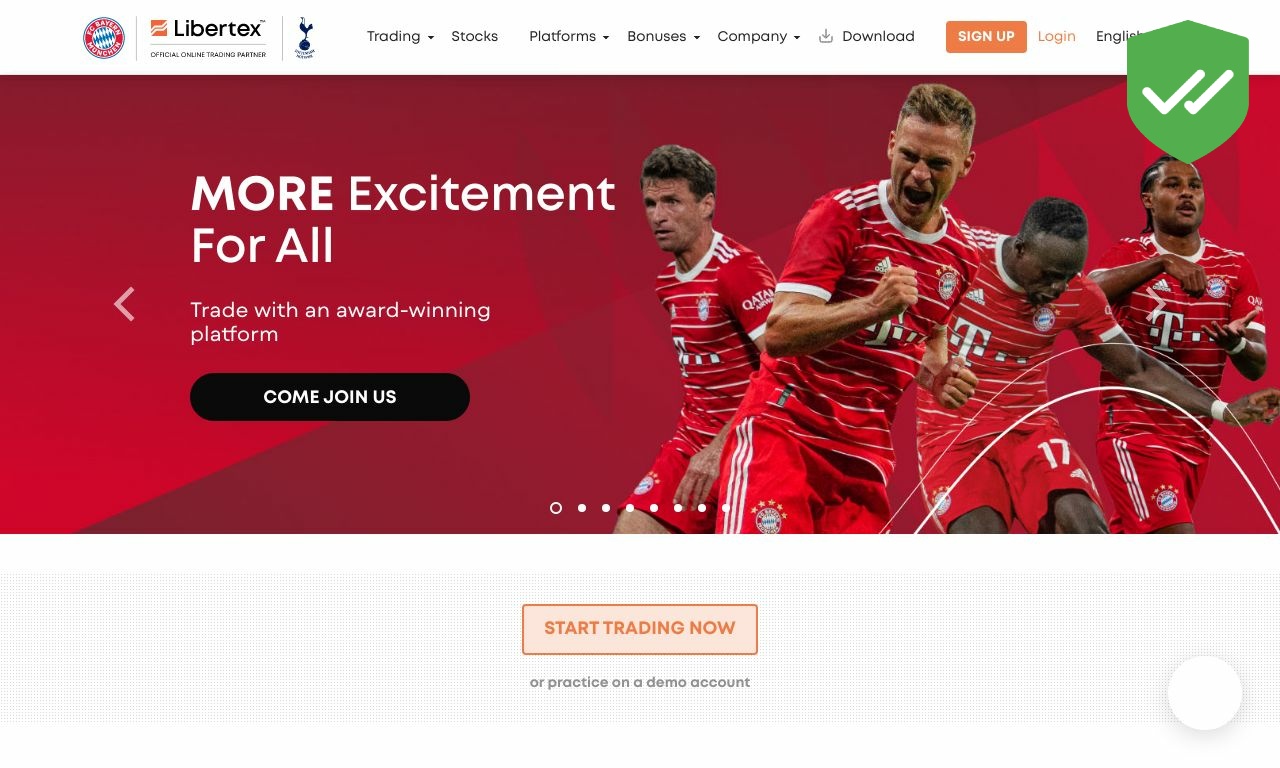The height and width of the screenshot is (768, 1280).
Task: Expand the Trading dropdown menu
Action: pos(400,36)
